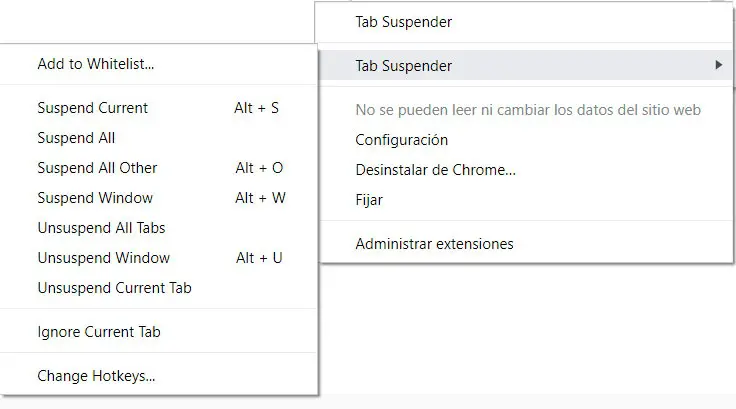The height and width of the screenshot is (409, 736).
Task: Click Desinstalar de Chrome to uninstall
Action: (x=435, y=170)
